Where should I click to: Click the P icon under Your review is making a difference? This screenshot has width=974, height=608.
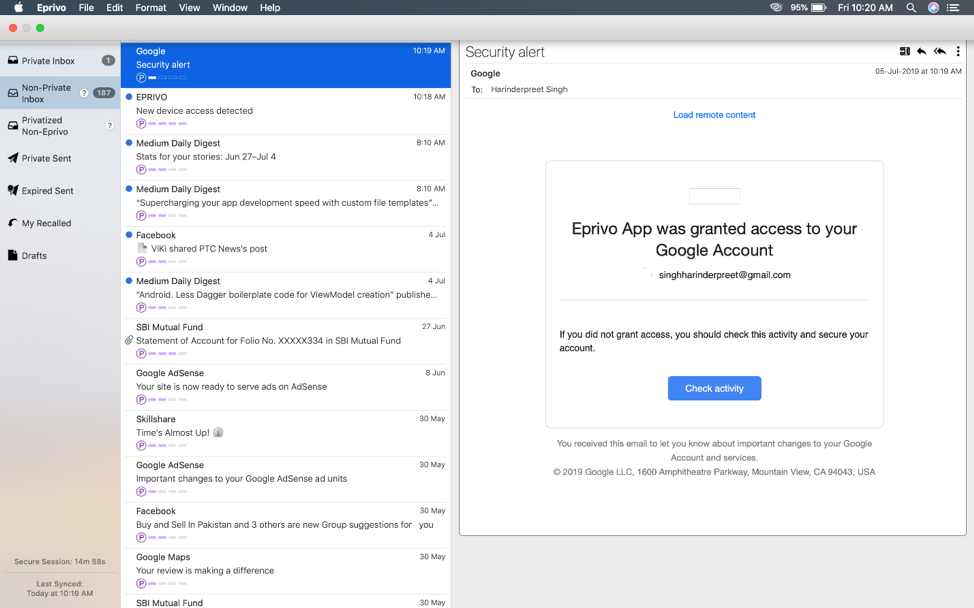click(x=142, y=583)
